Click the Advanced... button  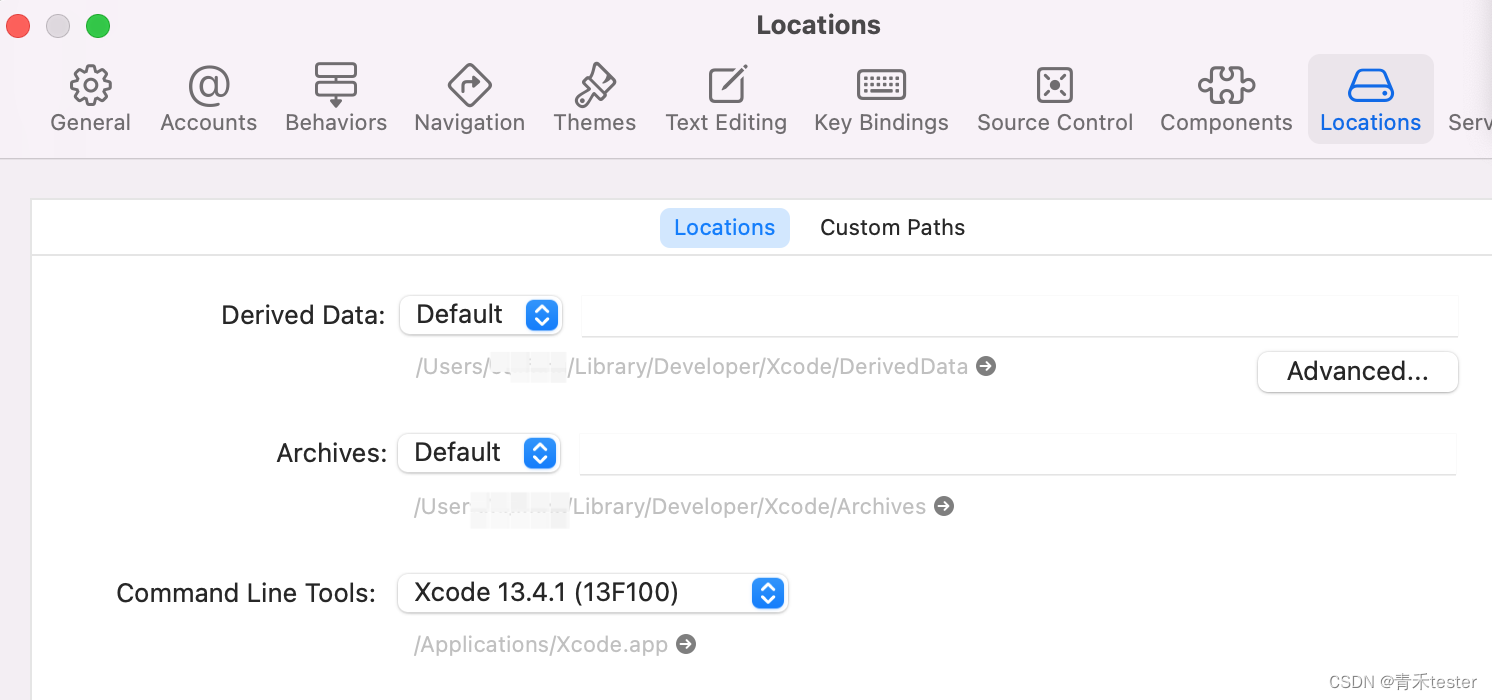click(x=1357, y=372)
